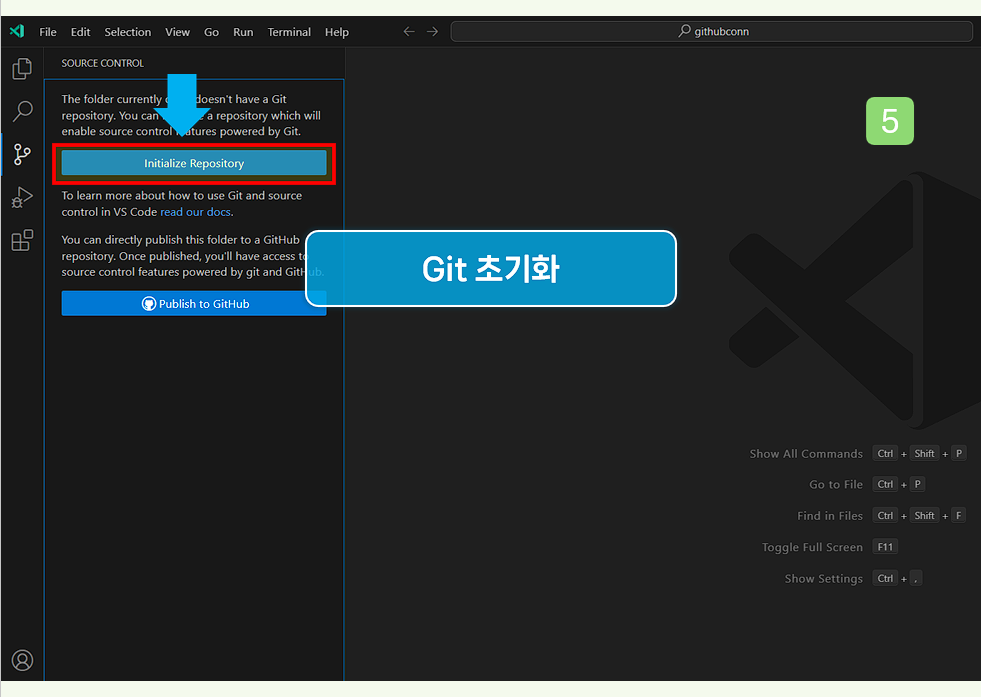Open the Go menu
The image size is (981, 697).
pyautogui.click(x=211, y=32)
